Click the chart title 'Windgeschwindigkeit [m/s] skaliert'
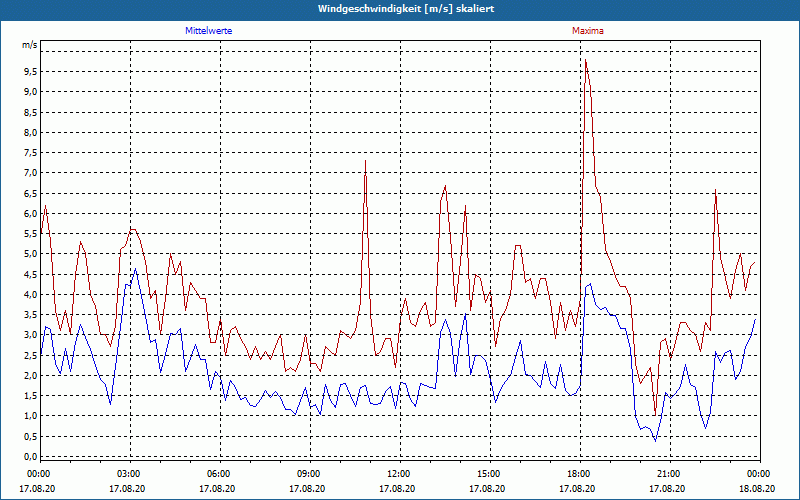 pos(406,9)
